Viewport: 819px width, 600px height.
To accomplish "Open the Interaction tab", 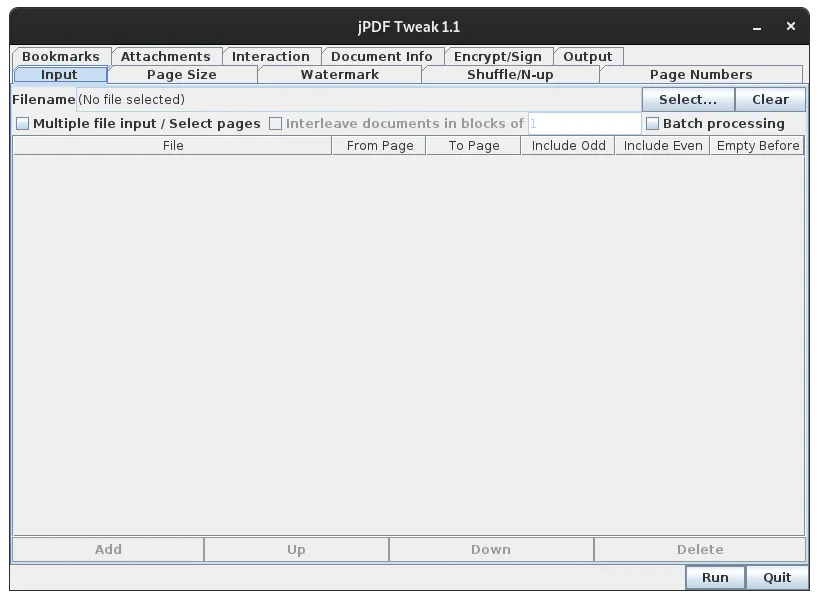I will (x=271, y=56).
